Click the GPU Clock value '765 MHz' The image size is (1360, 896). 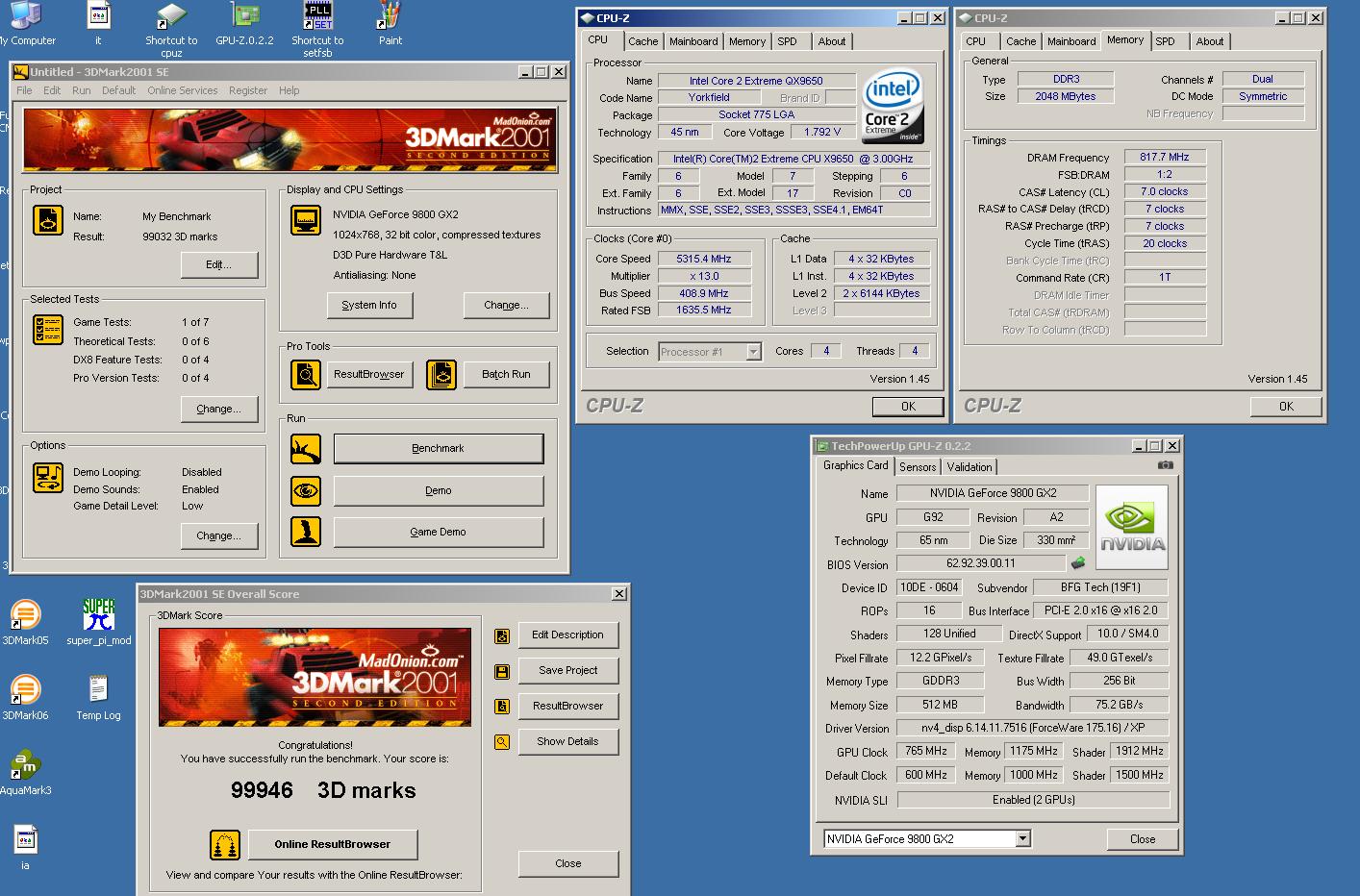click(x=926, y=751)
